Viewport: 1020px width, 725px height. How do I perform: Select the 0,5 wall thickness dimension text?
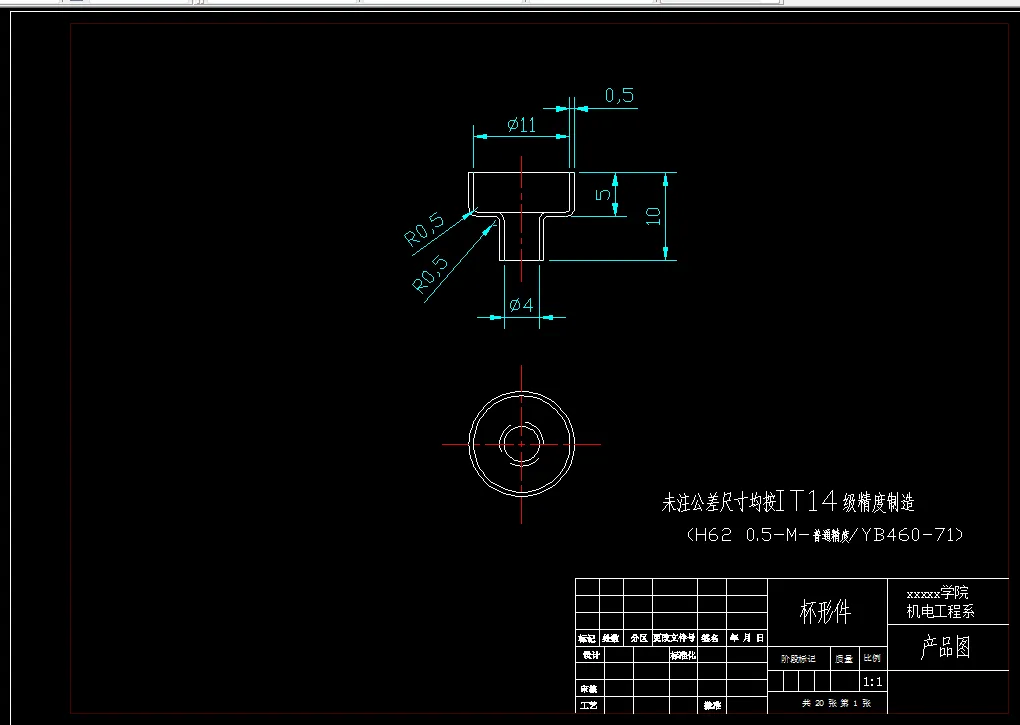(x=619, y=96)
